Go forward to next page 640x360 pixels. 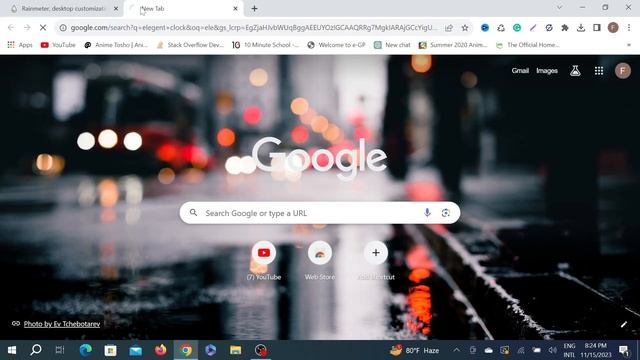coord(27,28)
